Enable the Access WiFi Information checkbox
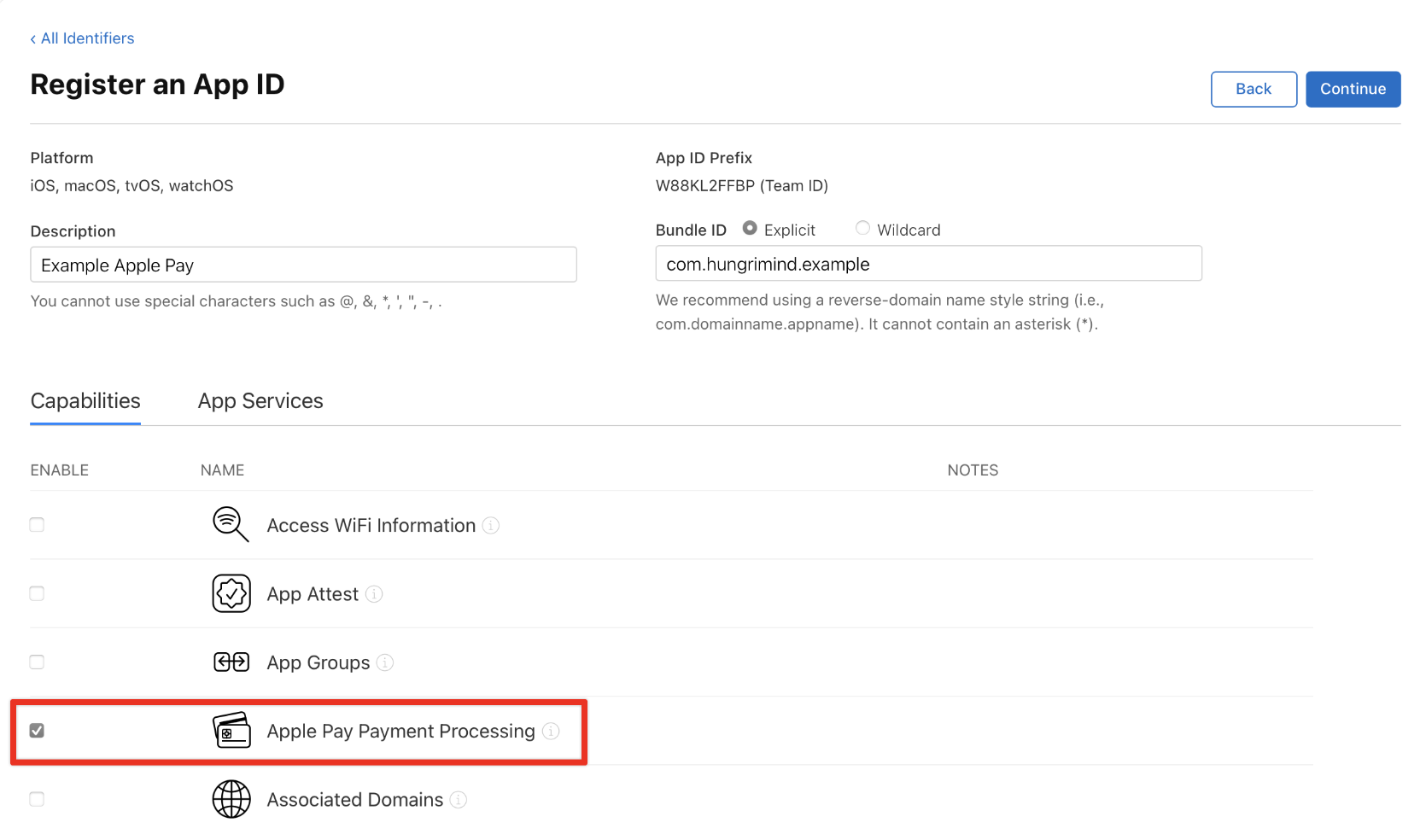Screen dimensions: 1426x840 37,524
